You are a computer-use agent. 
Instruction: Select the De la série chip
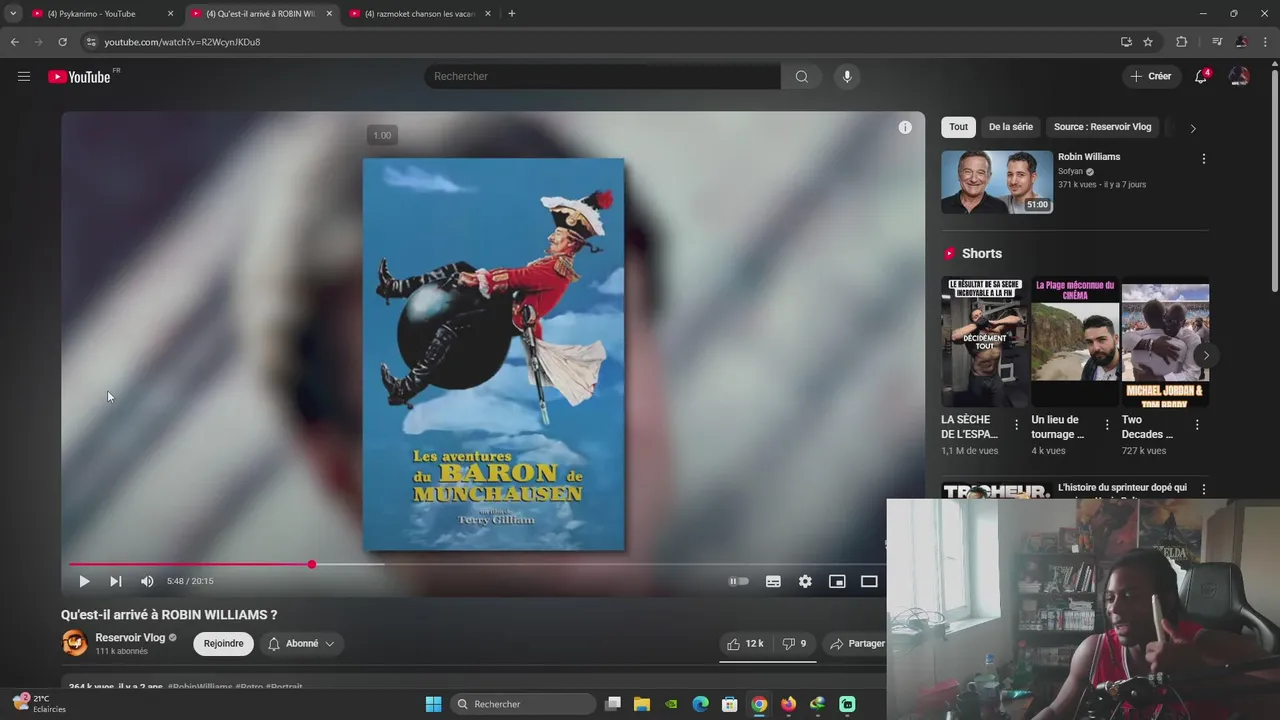[1010, 127]
